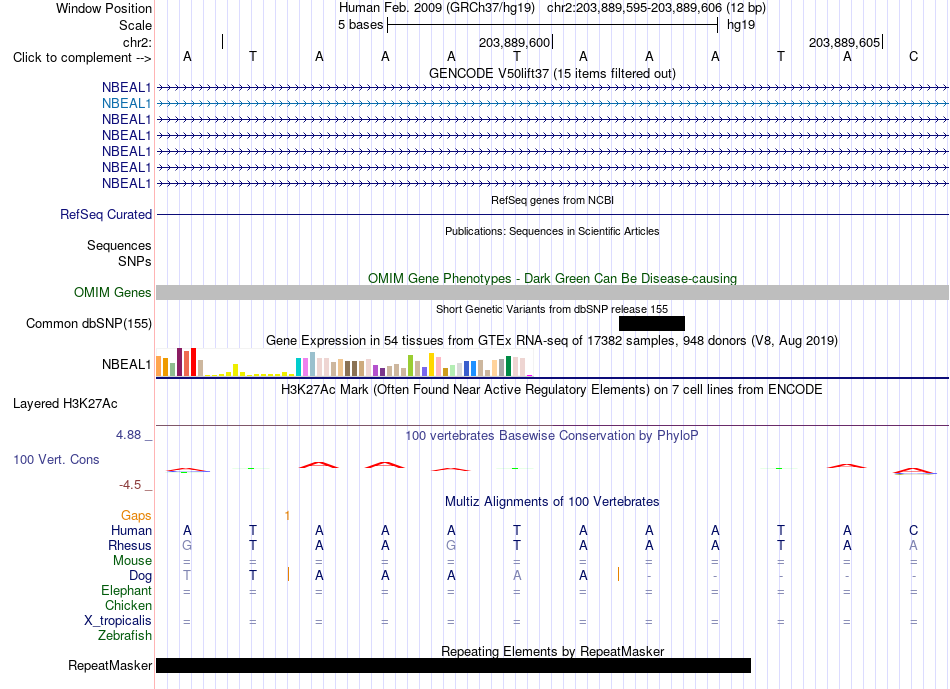
Task: Click the OMIM Gene Phenotypes track title
Action: pyautogui.click(x=552, y=279)
